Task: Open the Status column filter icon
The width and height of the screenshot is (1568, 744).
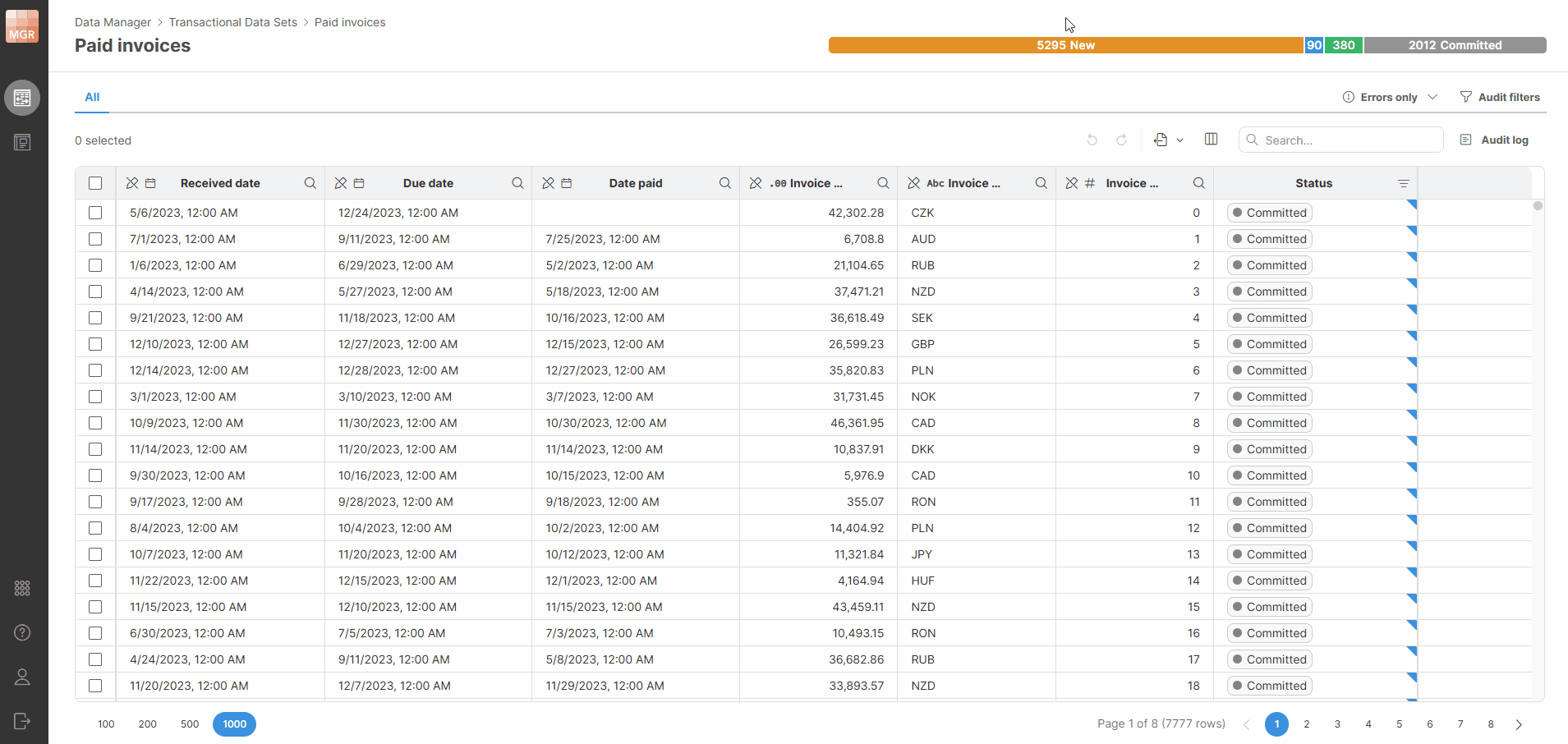Action: 1403,183
